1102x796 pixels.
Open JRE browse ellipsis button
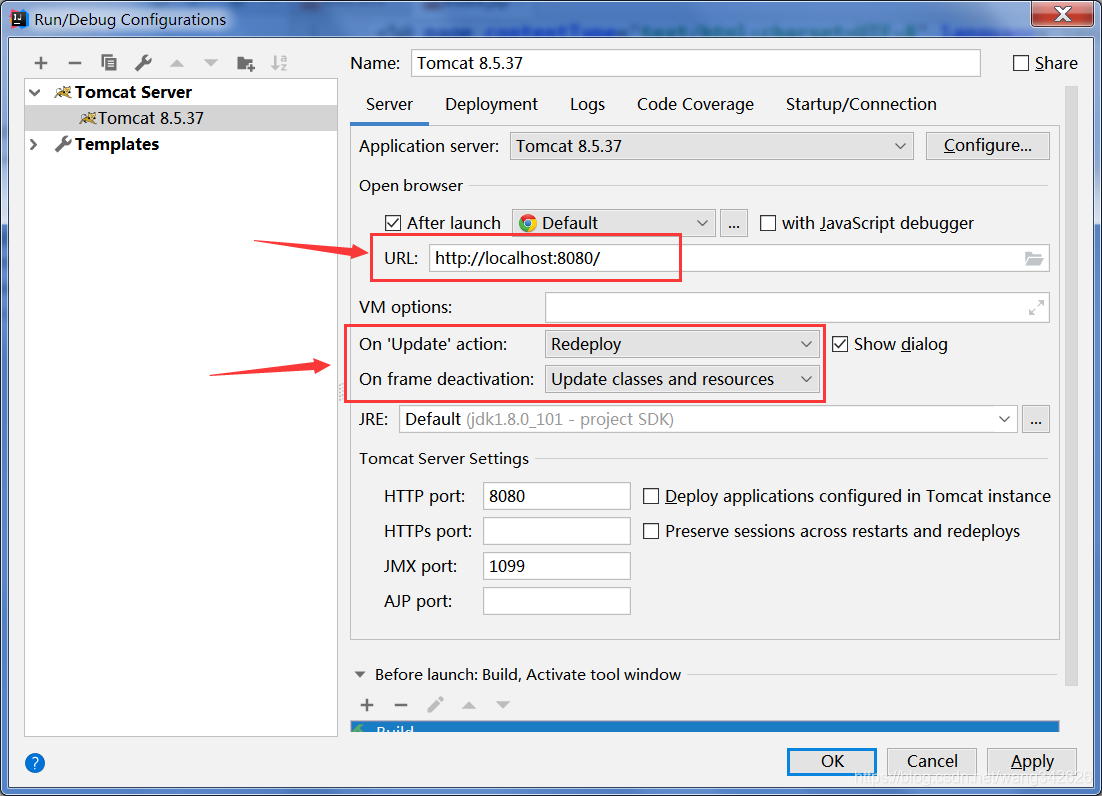[x=1036, y=419]
